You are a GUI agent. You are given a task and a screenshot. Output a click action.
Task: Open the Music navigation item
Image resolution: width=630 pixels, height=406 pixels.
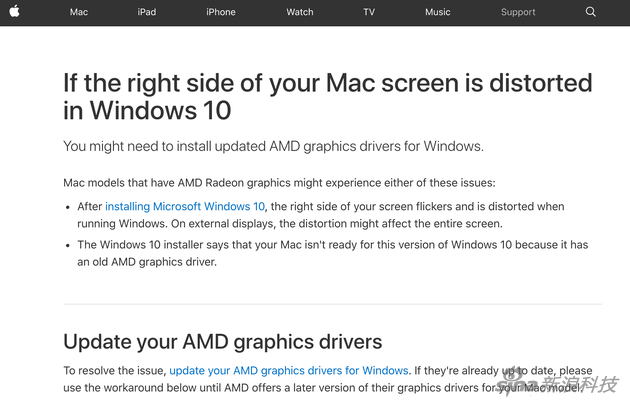438,12
